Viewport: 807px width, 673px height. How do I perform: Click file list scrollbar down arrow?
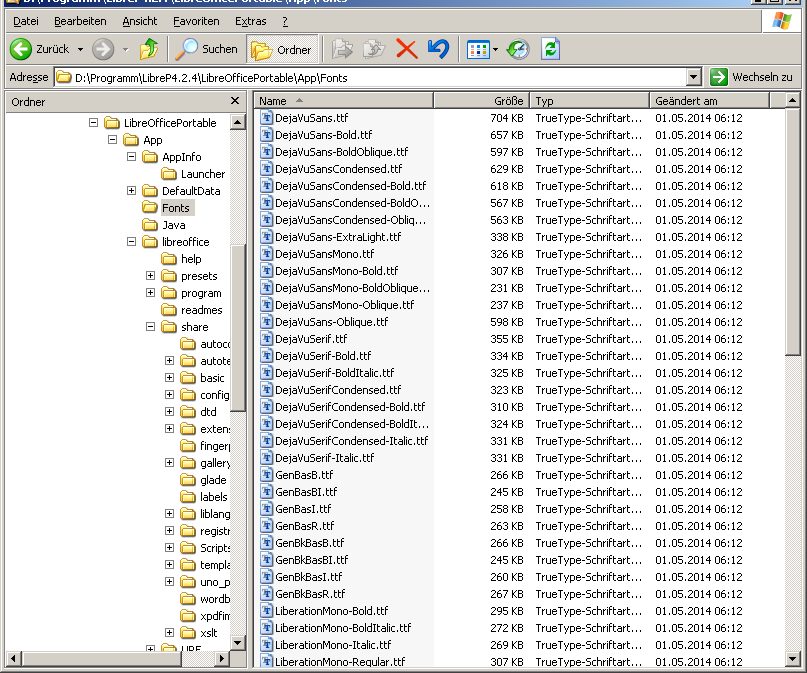(x=793, y=659)
